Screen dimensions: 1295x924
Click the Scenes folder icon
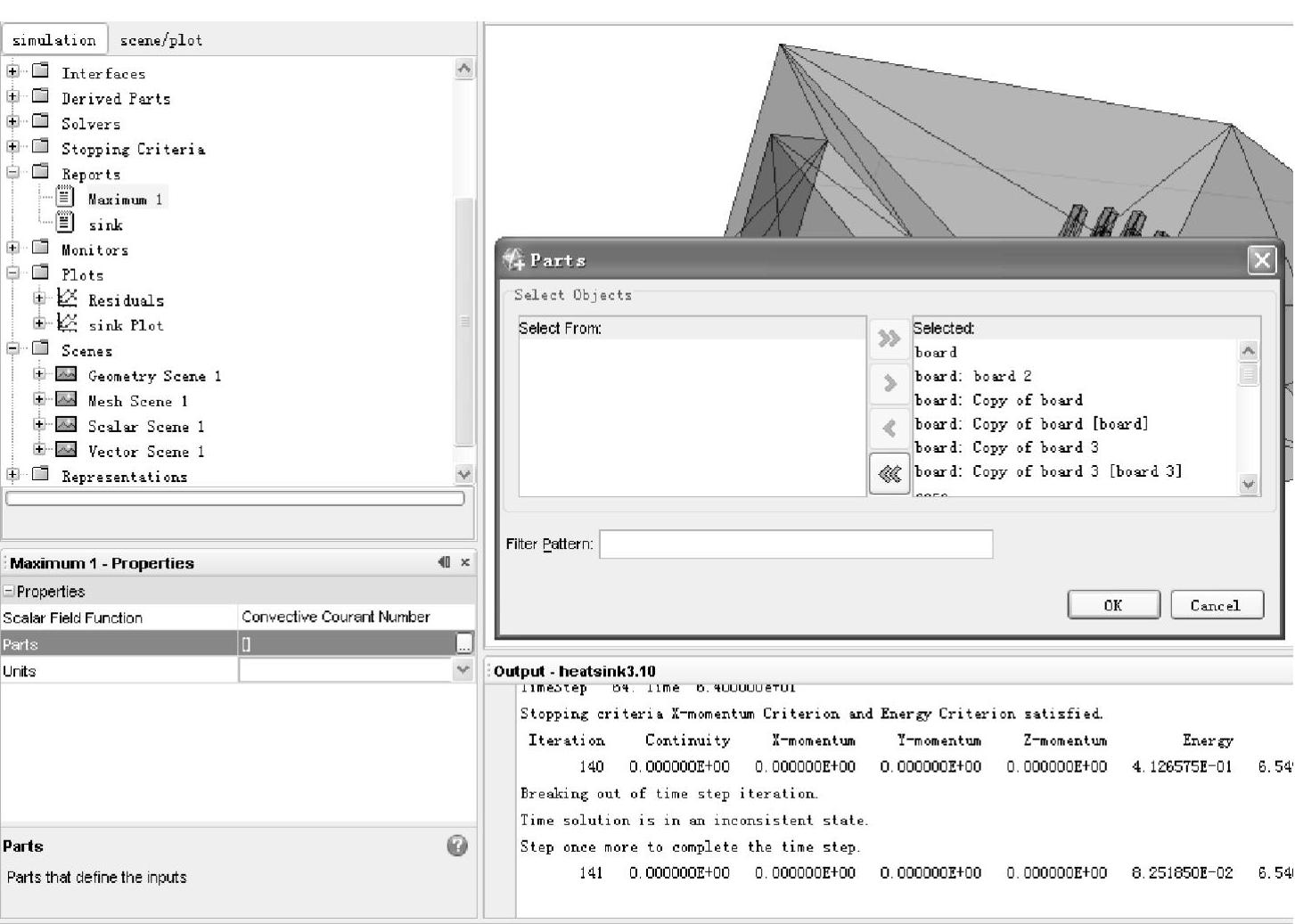pos(40,348)
